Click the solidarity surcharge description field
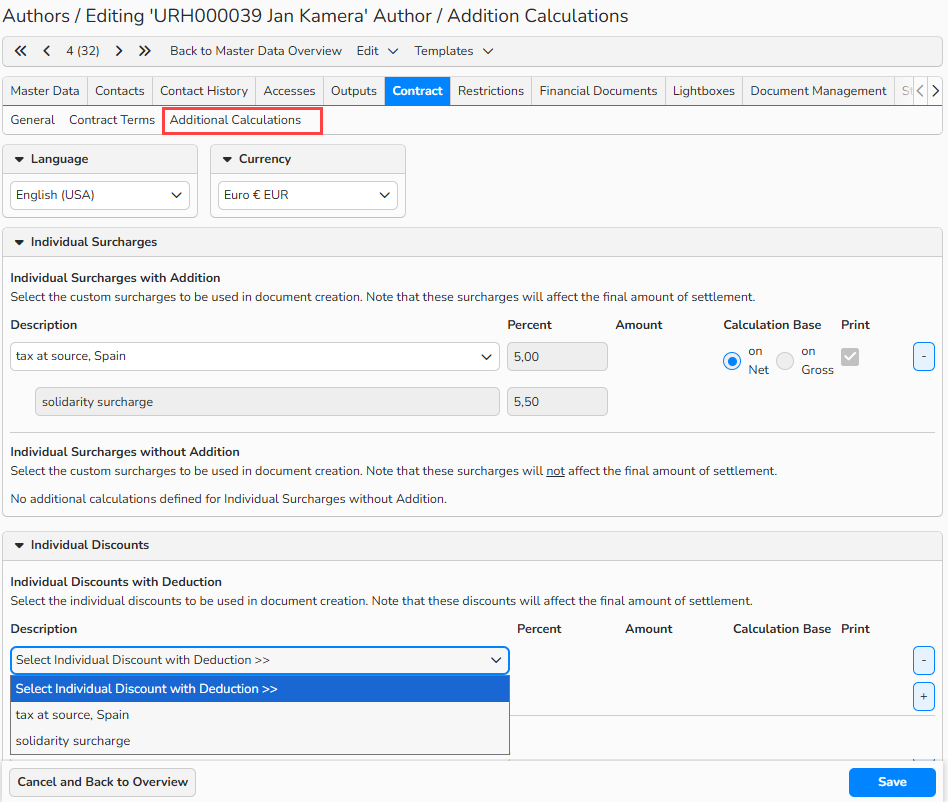The width and height of the screenshot is (948, 802). click(x=267, y=402)
